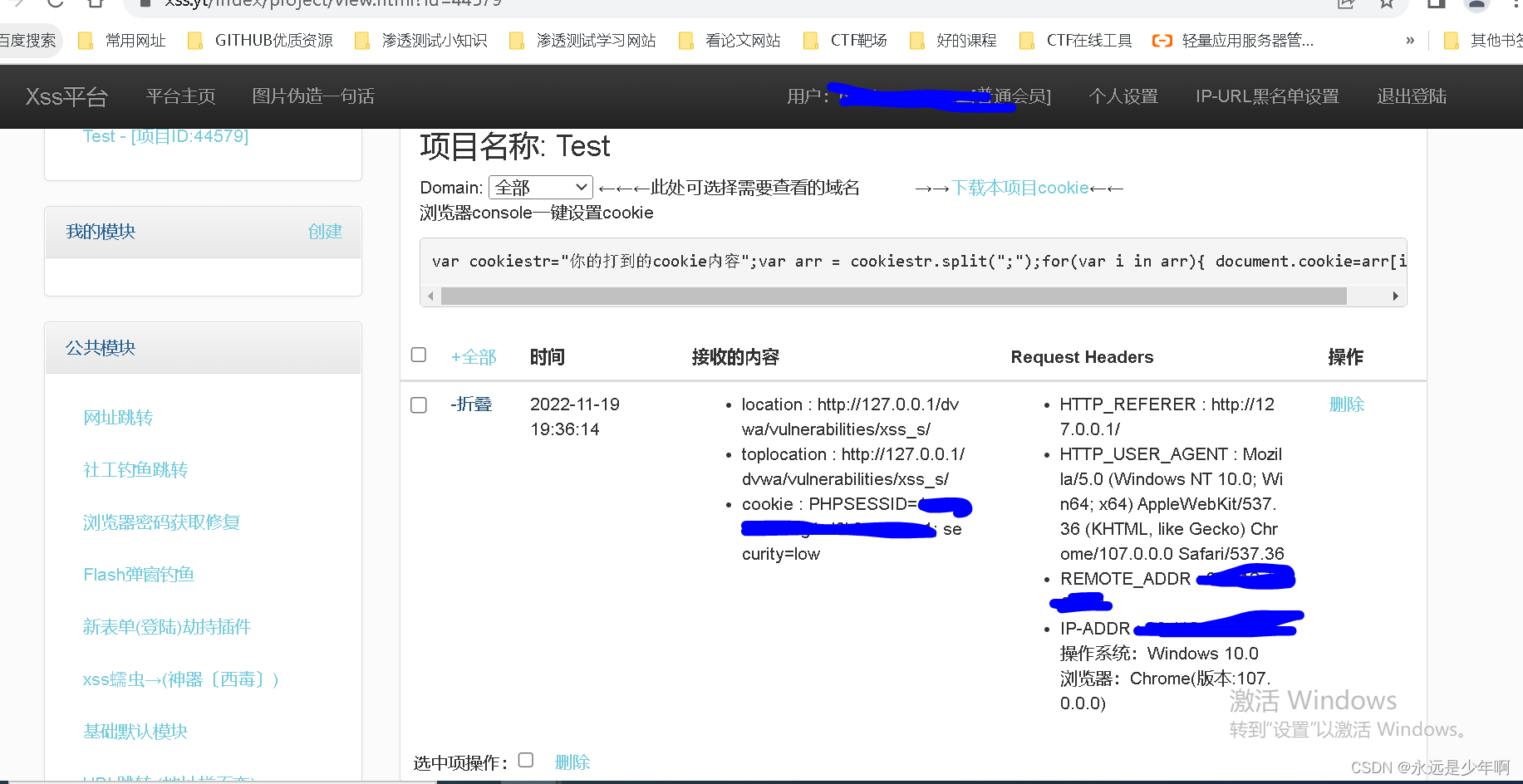Tick the select-all checkbox in table header
Viewport: 1523px width, 784px height.
[x=419, y=355]
